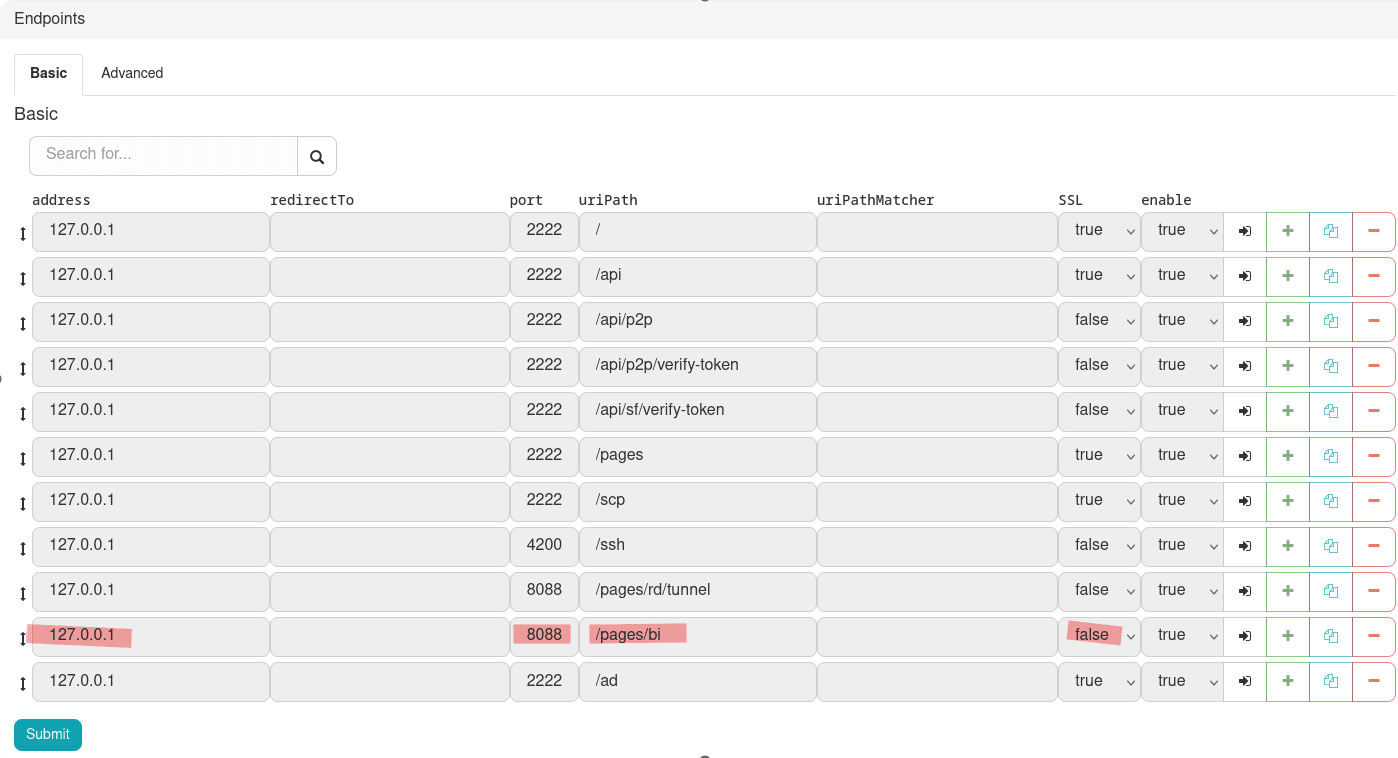Click the login arrow icon for / row
1398x758 pixels.
coord(1244,231)
